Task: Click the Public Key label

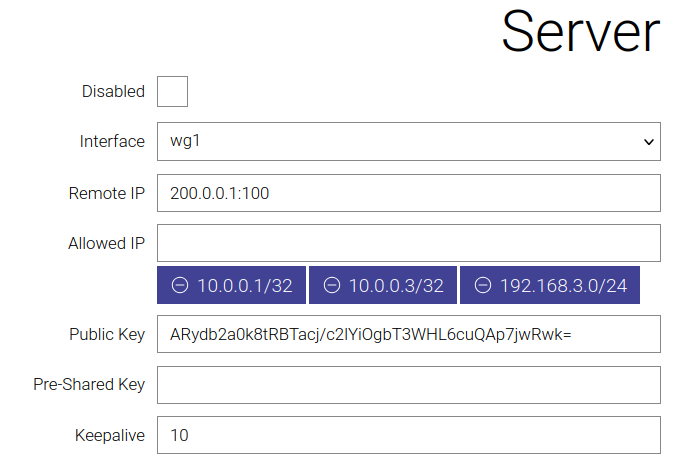Action: [107, 334]
